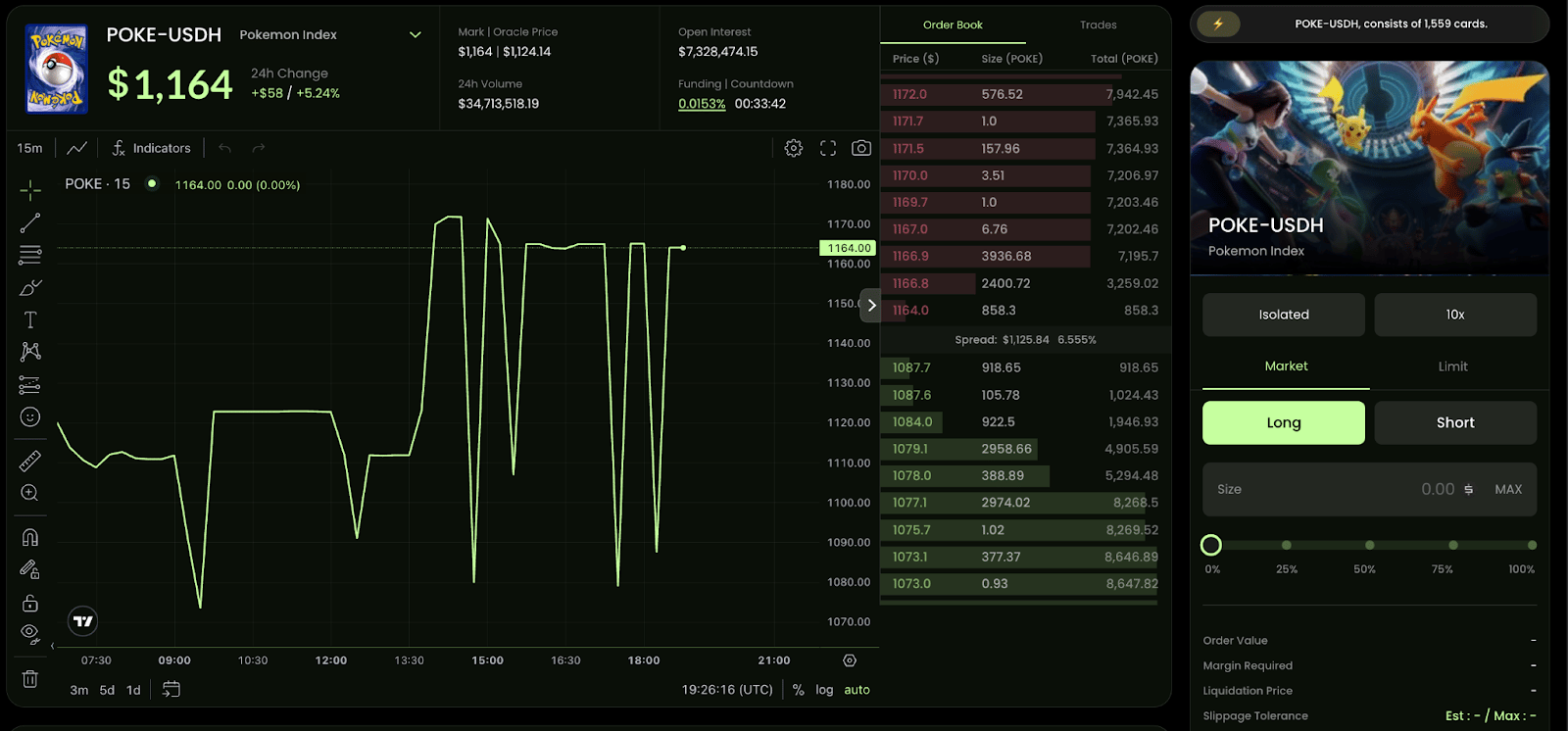Select the Text annotation tool
The width and height of the screenshot is (1568, 731).
(x=30, y=320)
